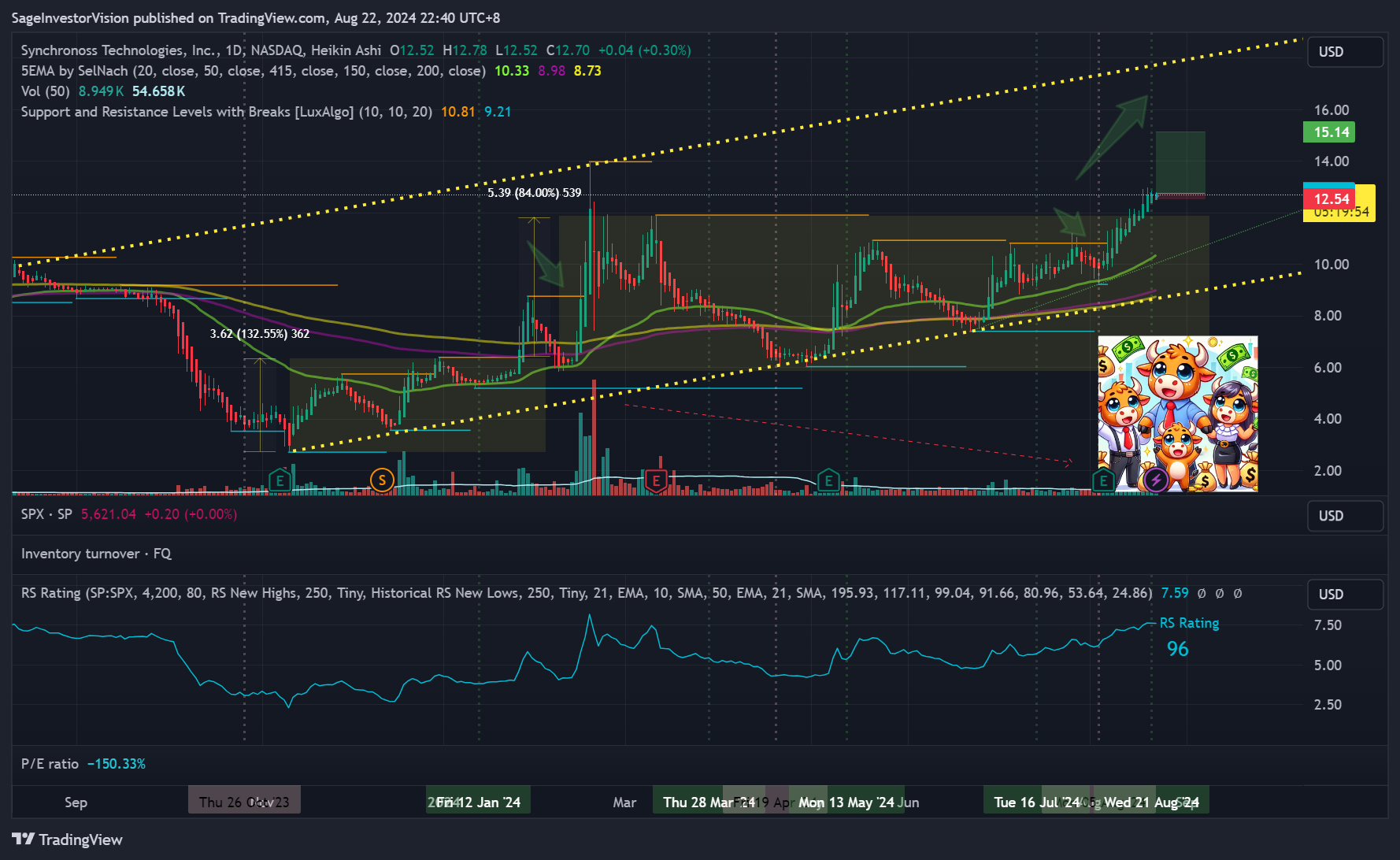Click the 7.50 value on RS Rating axis
This screenshot has height=860, width=1400.
coord(1328,625)
